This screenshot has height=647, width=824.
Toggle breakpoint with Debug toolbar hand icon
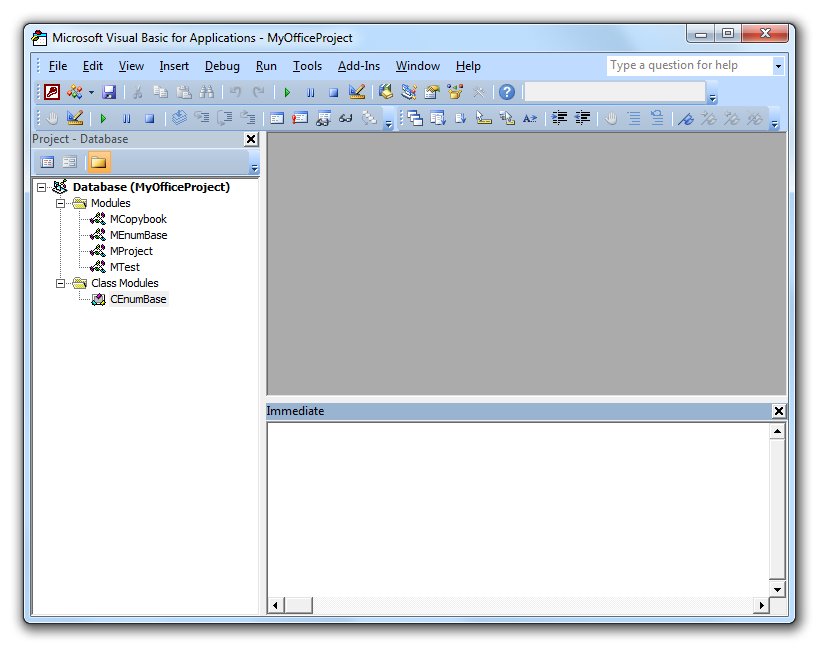[x=52, y=118]
